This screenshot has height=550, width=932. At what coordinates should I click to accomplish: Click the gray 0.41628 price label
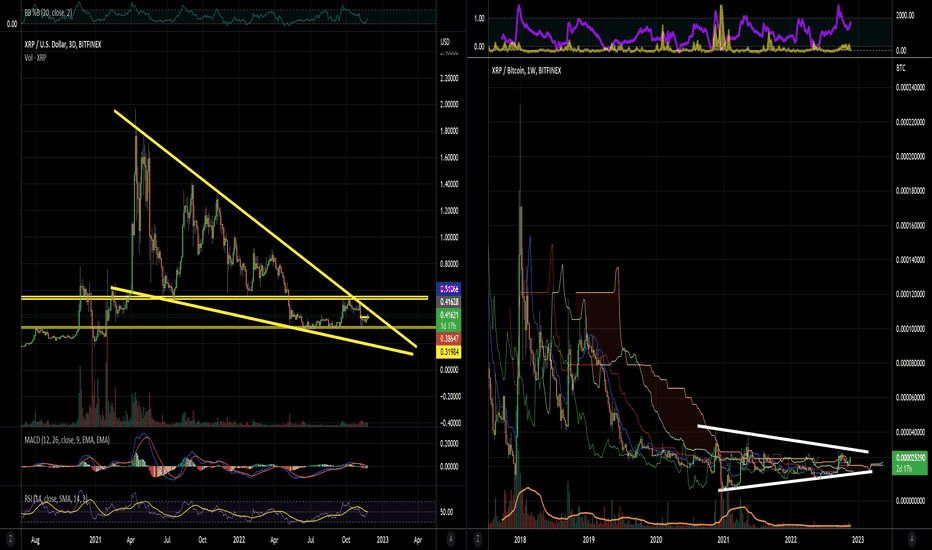(448, 302)
